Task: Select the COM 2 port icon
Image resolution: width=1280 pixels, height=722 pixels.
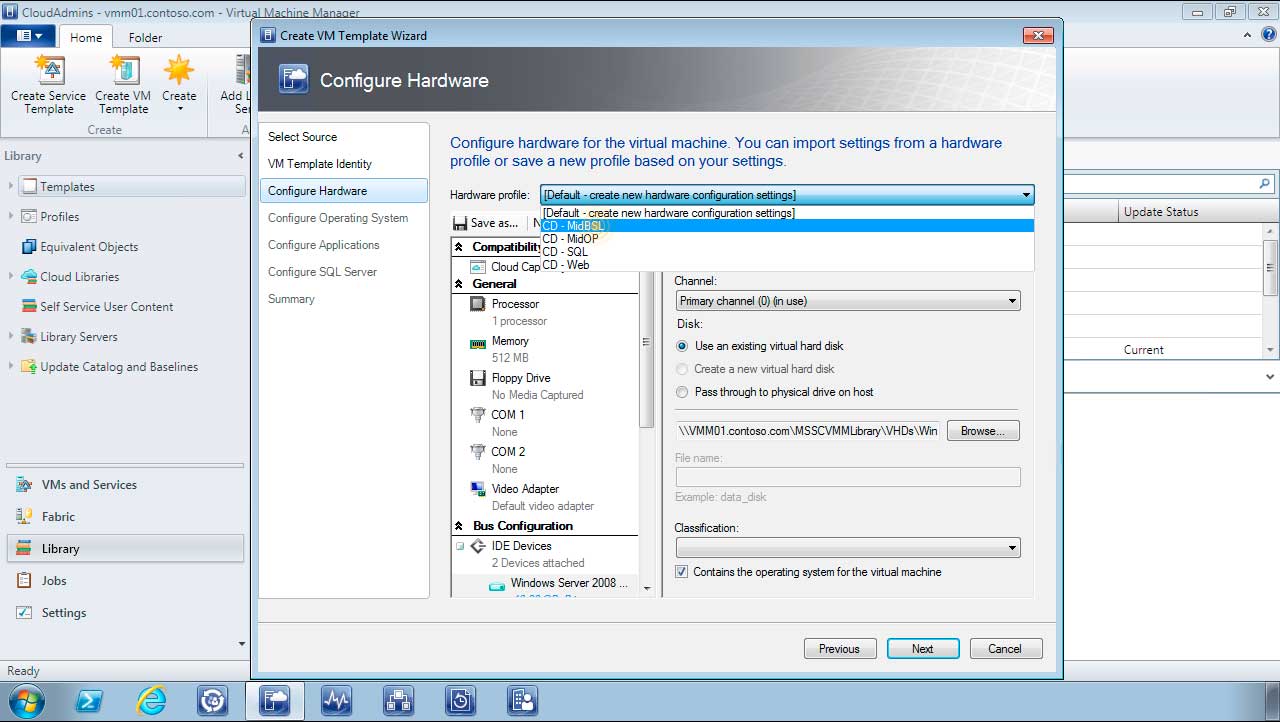Action: point(478,452)
